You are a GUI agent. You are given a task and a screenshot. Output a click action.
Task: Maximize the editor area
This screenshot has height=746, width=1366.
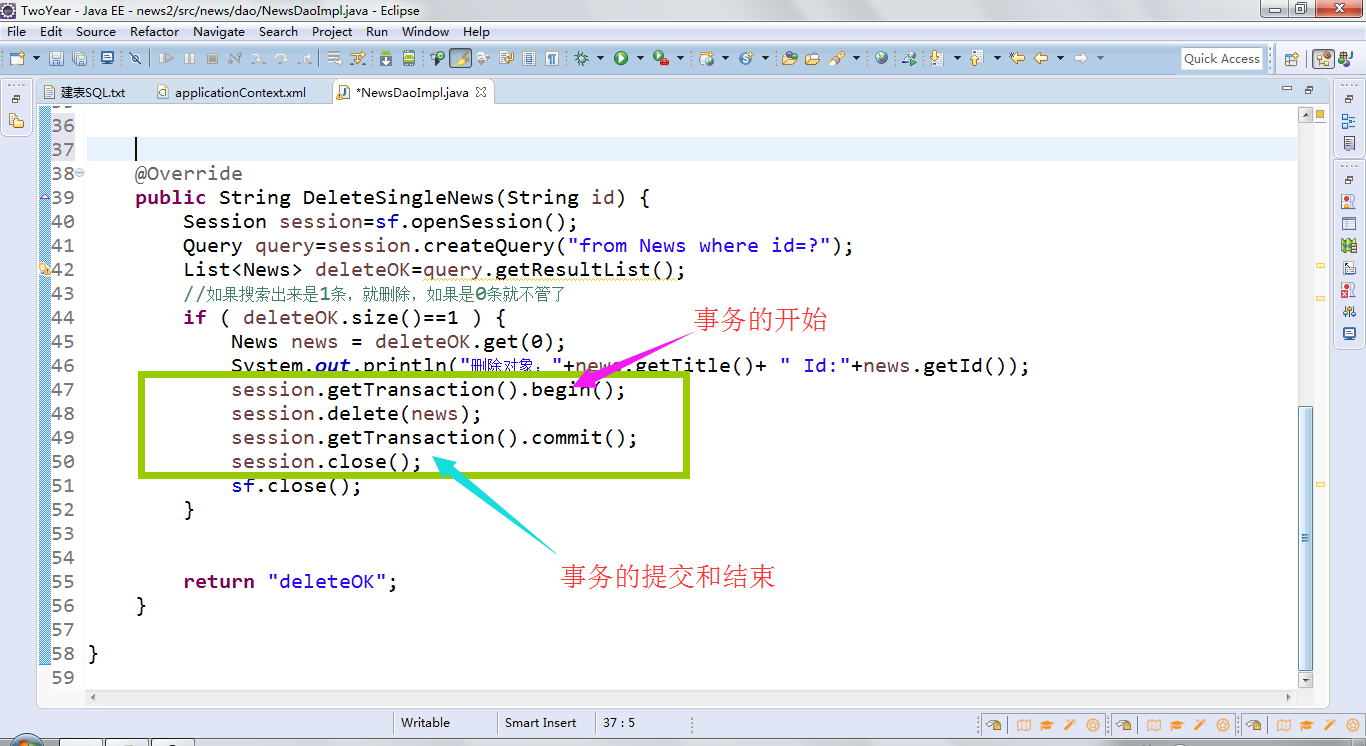pyautogui.click(x=1308, y=89)
